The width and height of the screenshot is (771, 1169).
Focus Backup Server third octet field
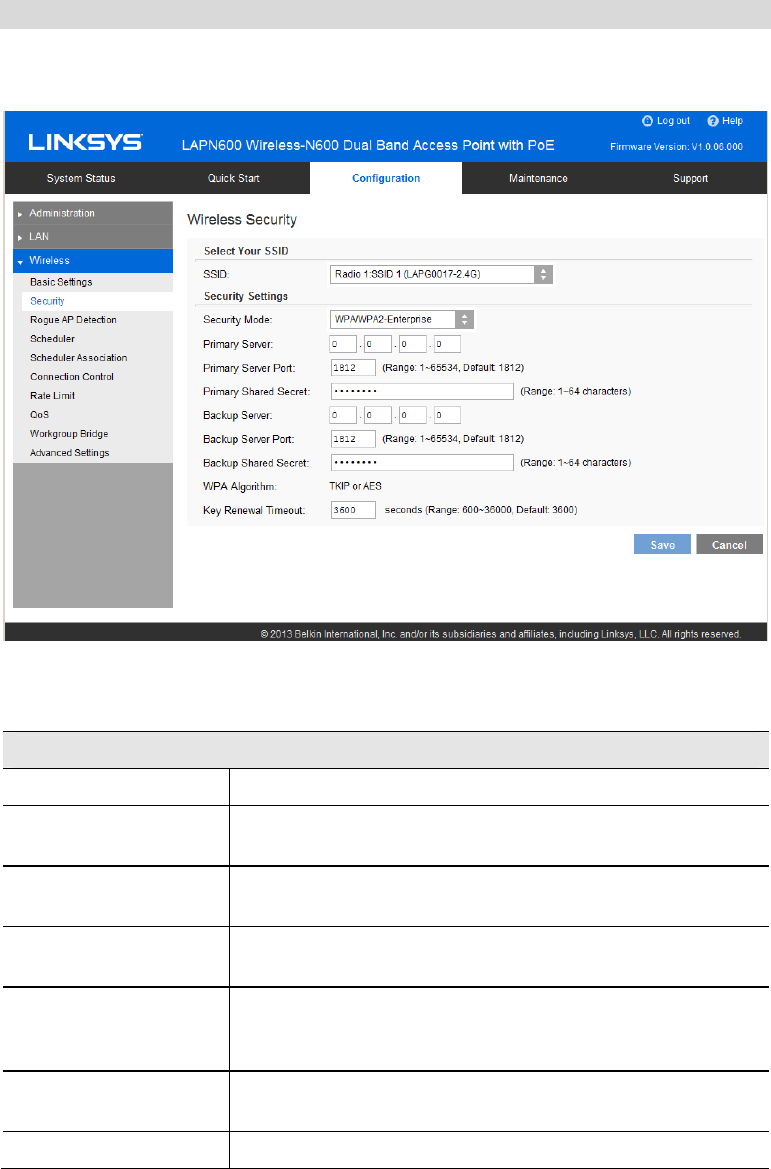(413, 415)
